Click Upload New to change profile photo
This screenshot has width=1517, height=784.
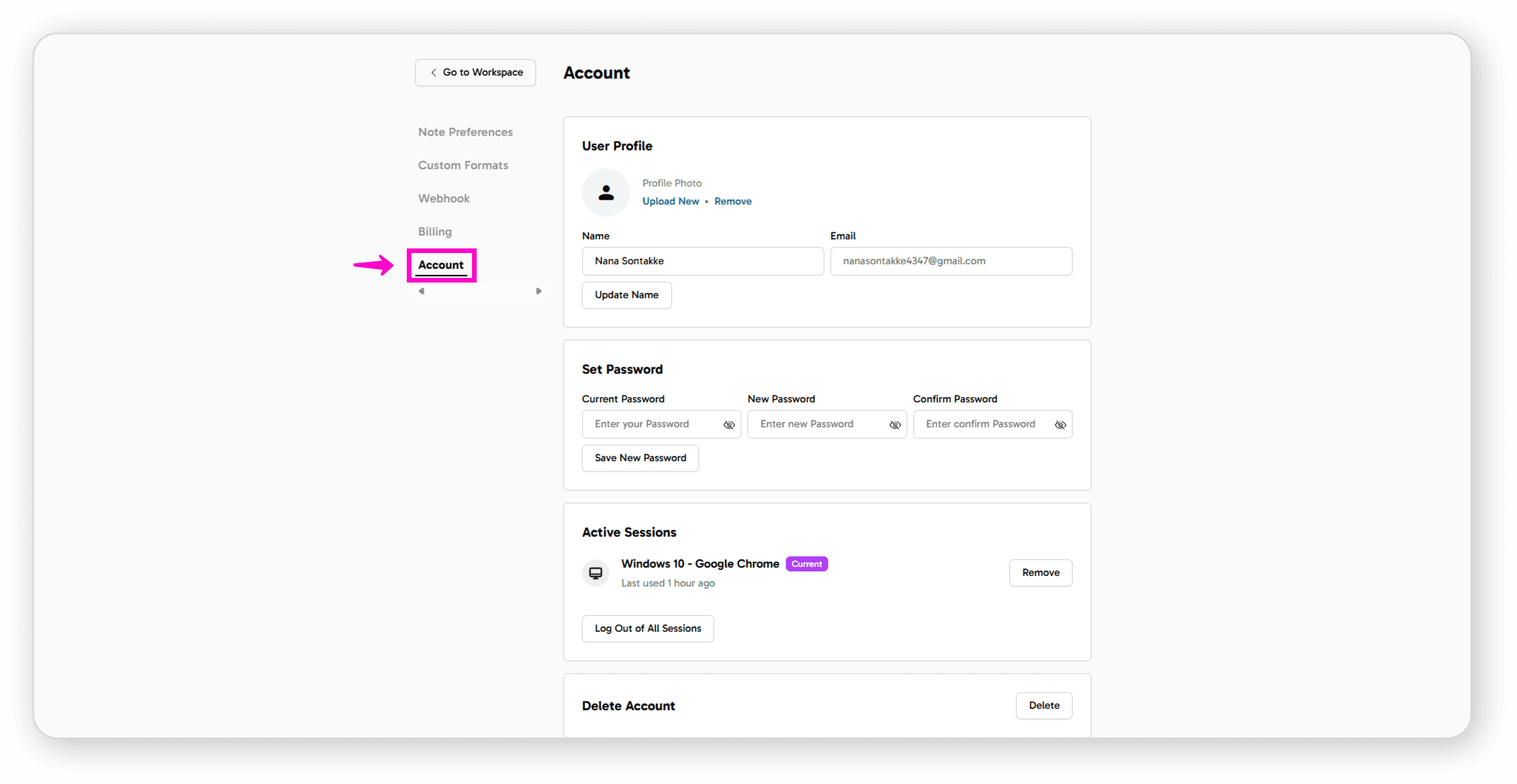point(671,201)
